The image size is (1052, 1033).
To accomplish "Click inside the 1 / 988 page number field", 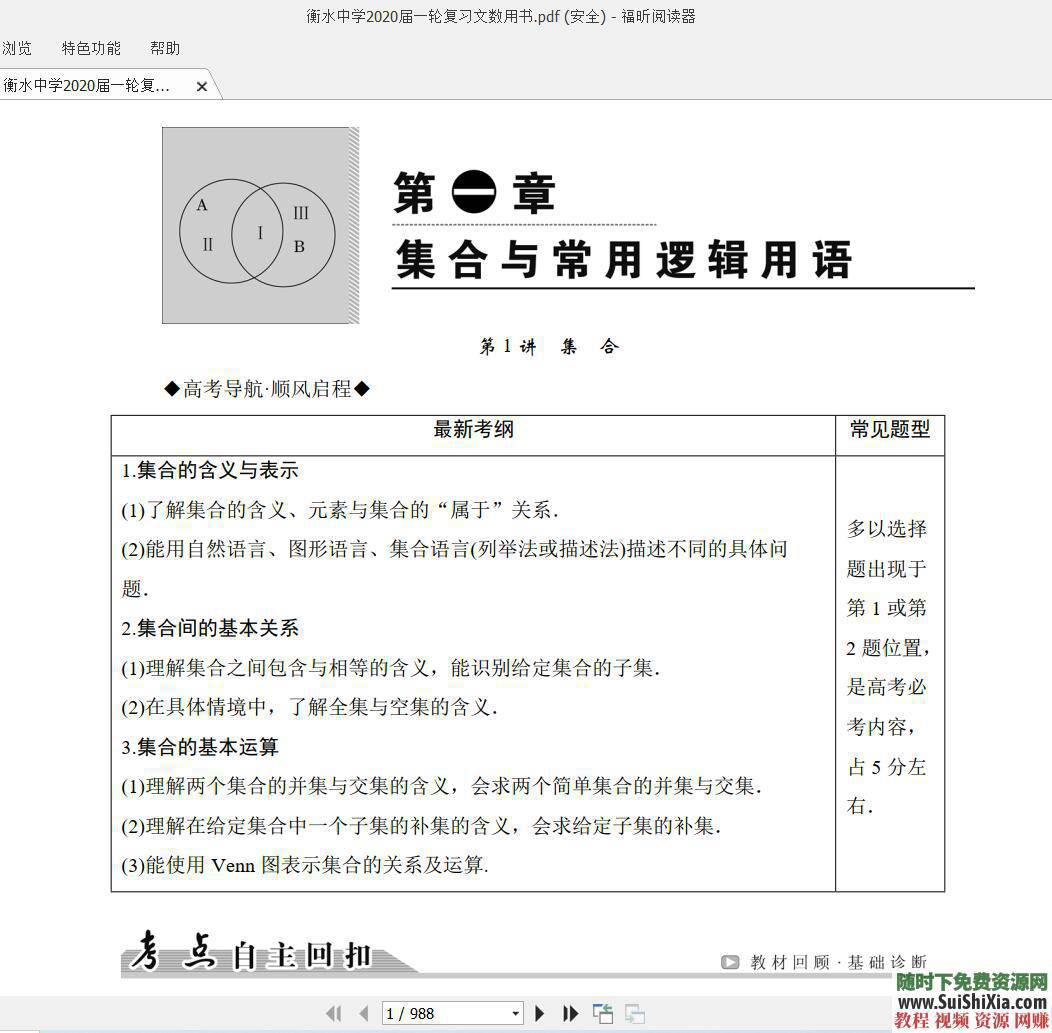I will click(430, 1013).
